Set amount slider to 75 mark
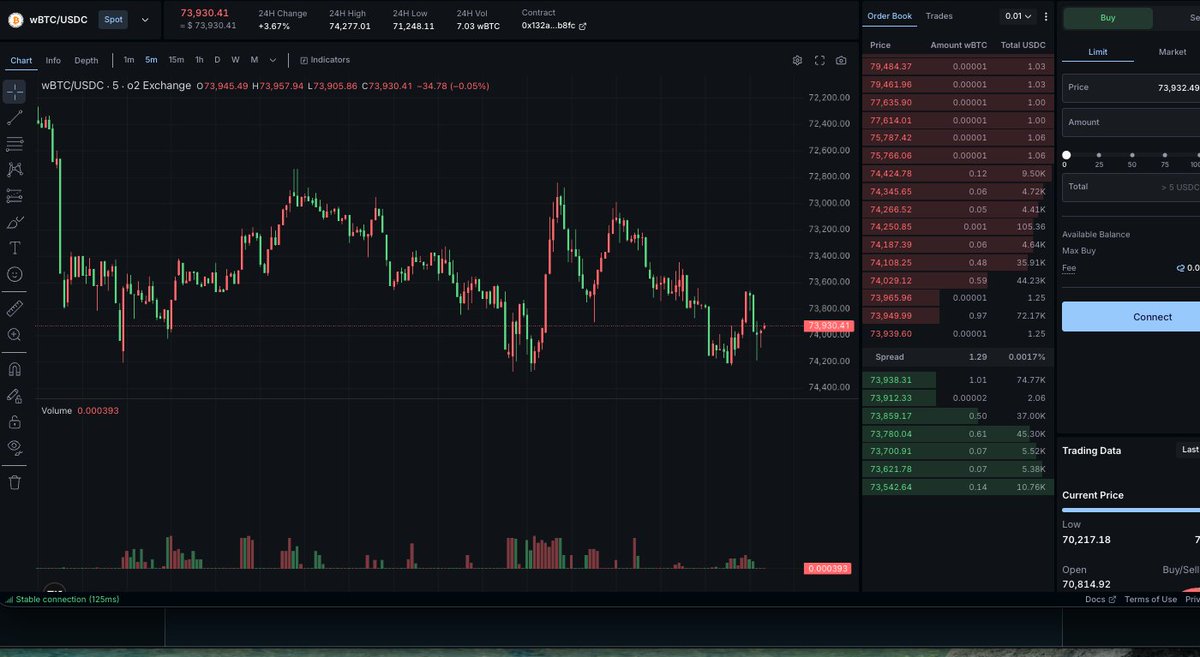 pyautogui.click(x=1164, y=155)
